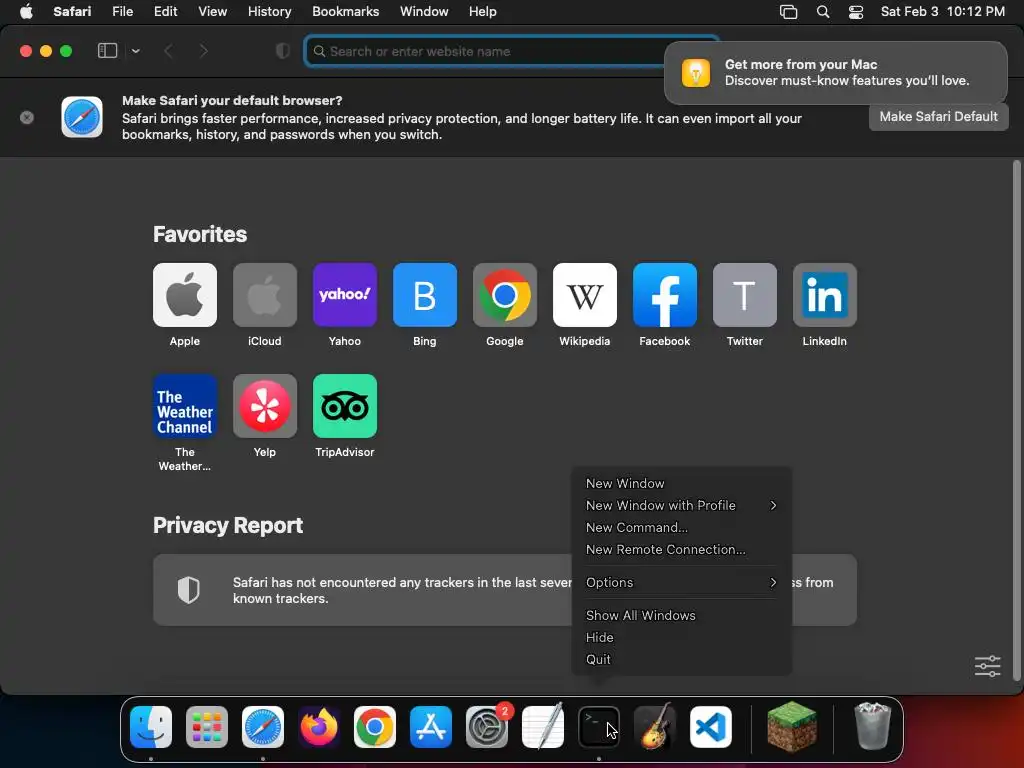The width and height of the screenshot is (1024, 768).
Task: Click Make Safari Default button
Action: click(938, 116)
